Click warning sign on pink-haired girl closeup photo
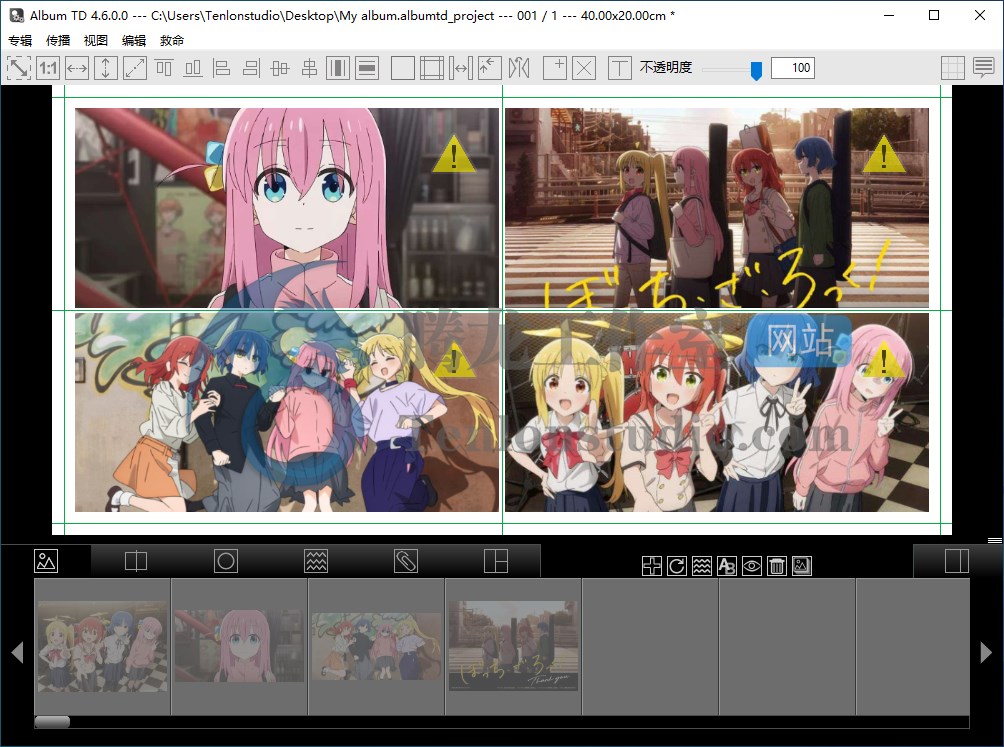The height and width of the screenshot is (747, 1004). click(x=454, y=154)
